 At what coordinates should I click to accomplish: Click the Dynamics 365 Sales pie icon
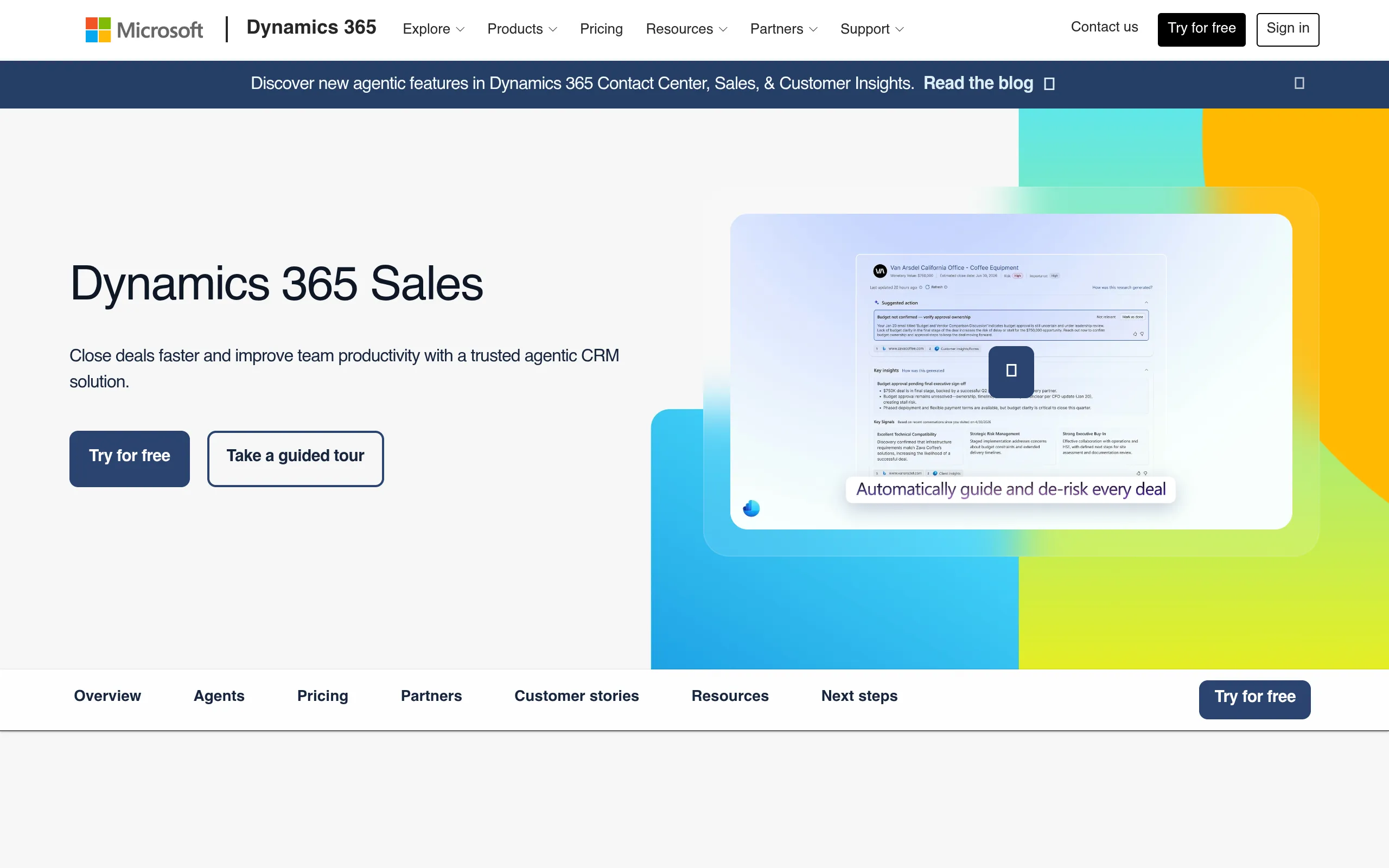point(751,508)
